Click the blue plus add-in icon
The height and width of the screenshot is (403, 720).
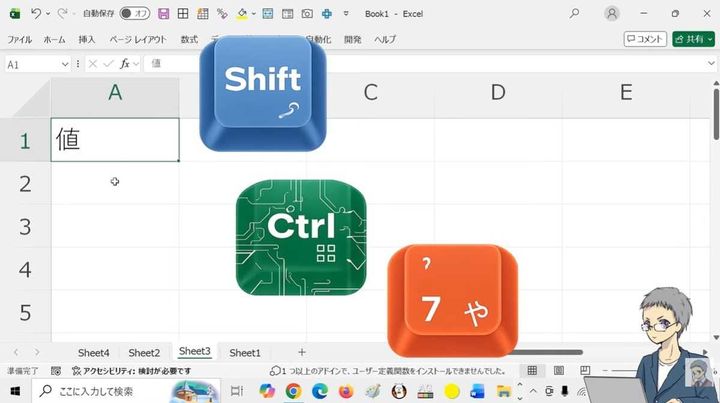(327, 14)
